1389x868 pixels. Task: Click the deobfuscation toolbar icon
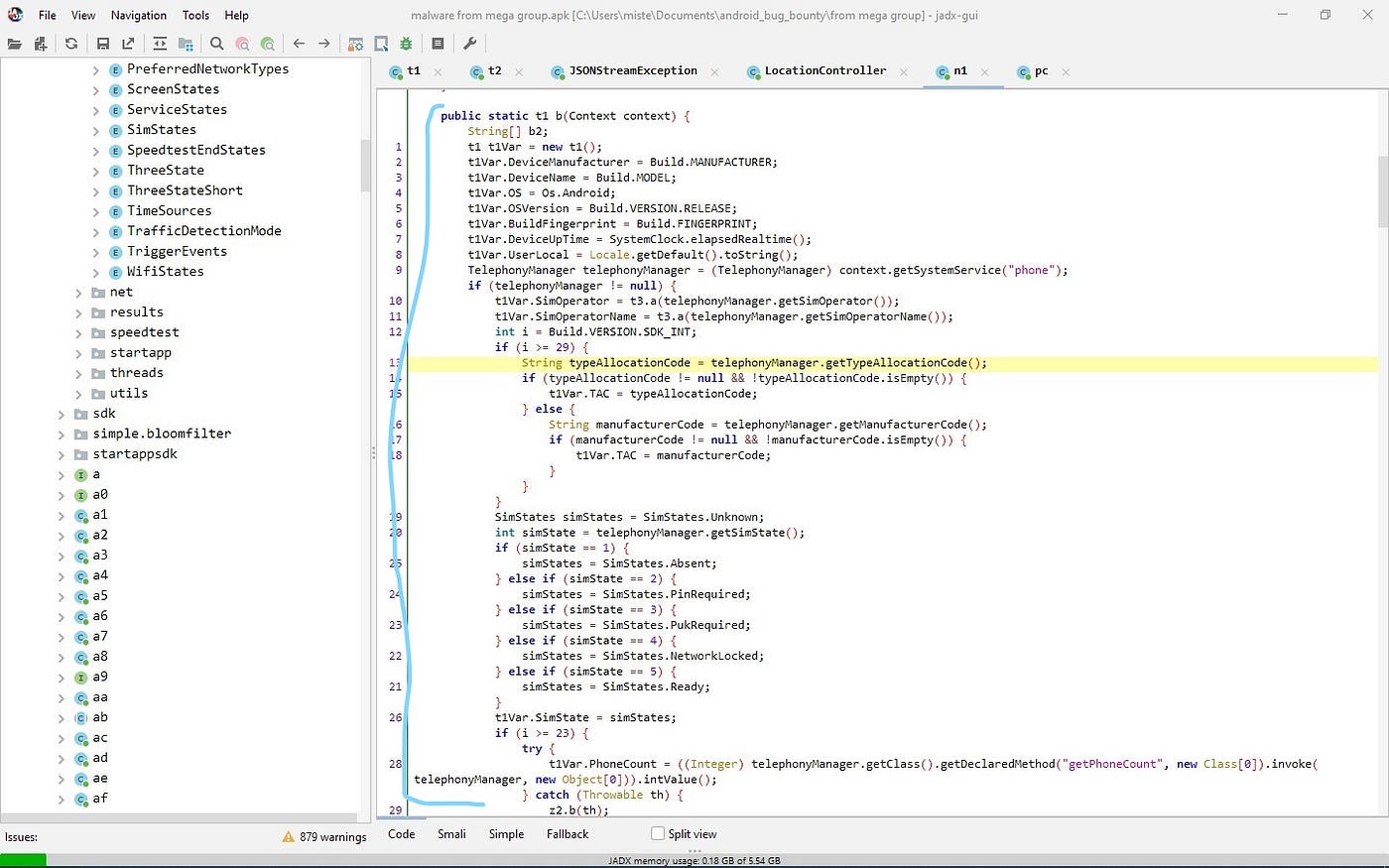tap(355, 44)
